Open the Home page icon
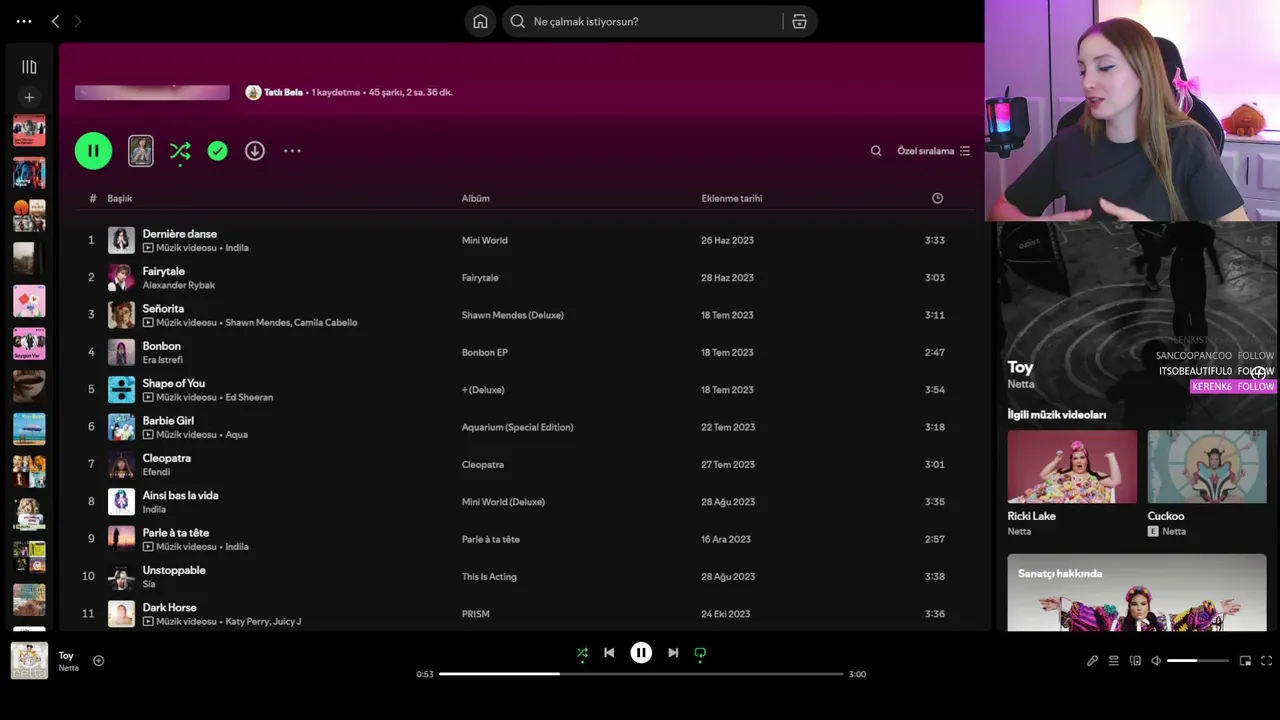This screenshot has height=720, width=1280. pos(480,21)
